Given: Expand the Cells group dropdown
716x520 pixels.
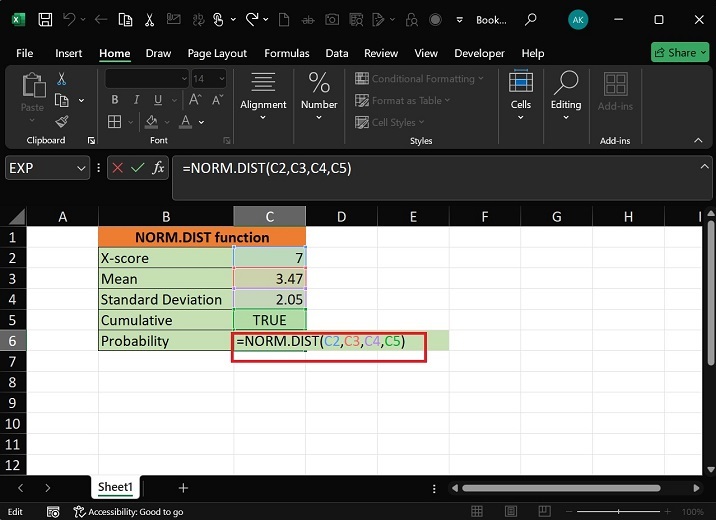Looking at the screenshot, I should [521, 118].
